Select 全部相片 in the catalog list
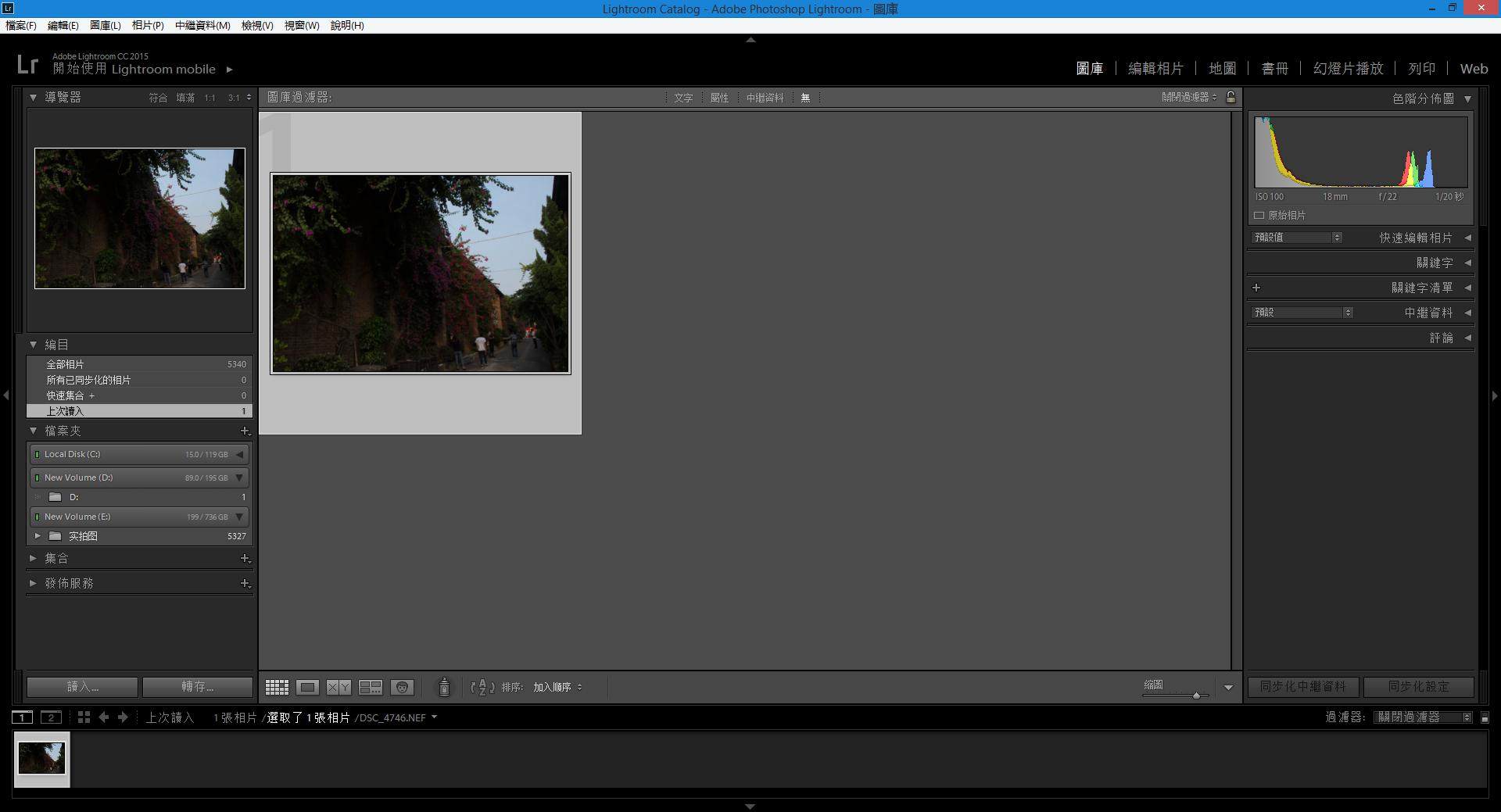This screenshot has width=1501, height=812. [139, 364]
